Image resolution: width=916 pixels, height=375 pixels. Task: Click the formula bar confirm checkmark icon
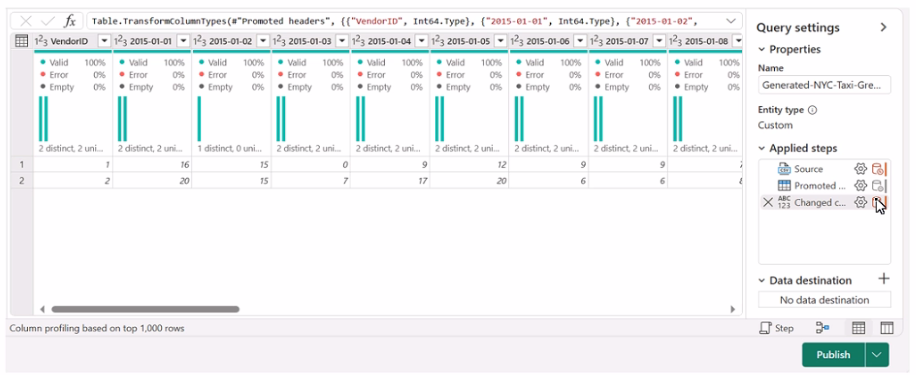[47, 22]
